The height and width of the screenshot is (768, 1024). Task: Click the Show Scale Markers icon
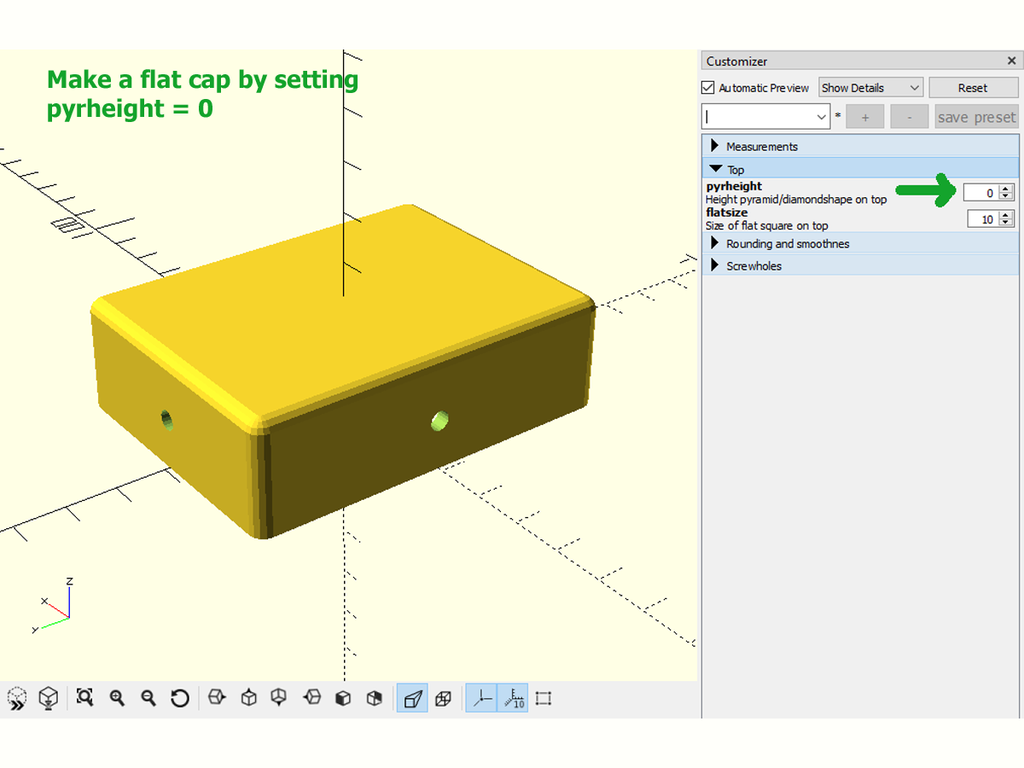point(515,698)
